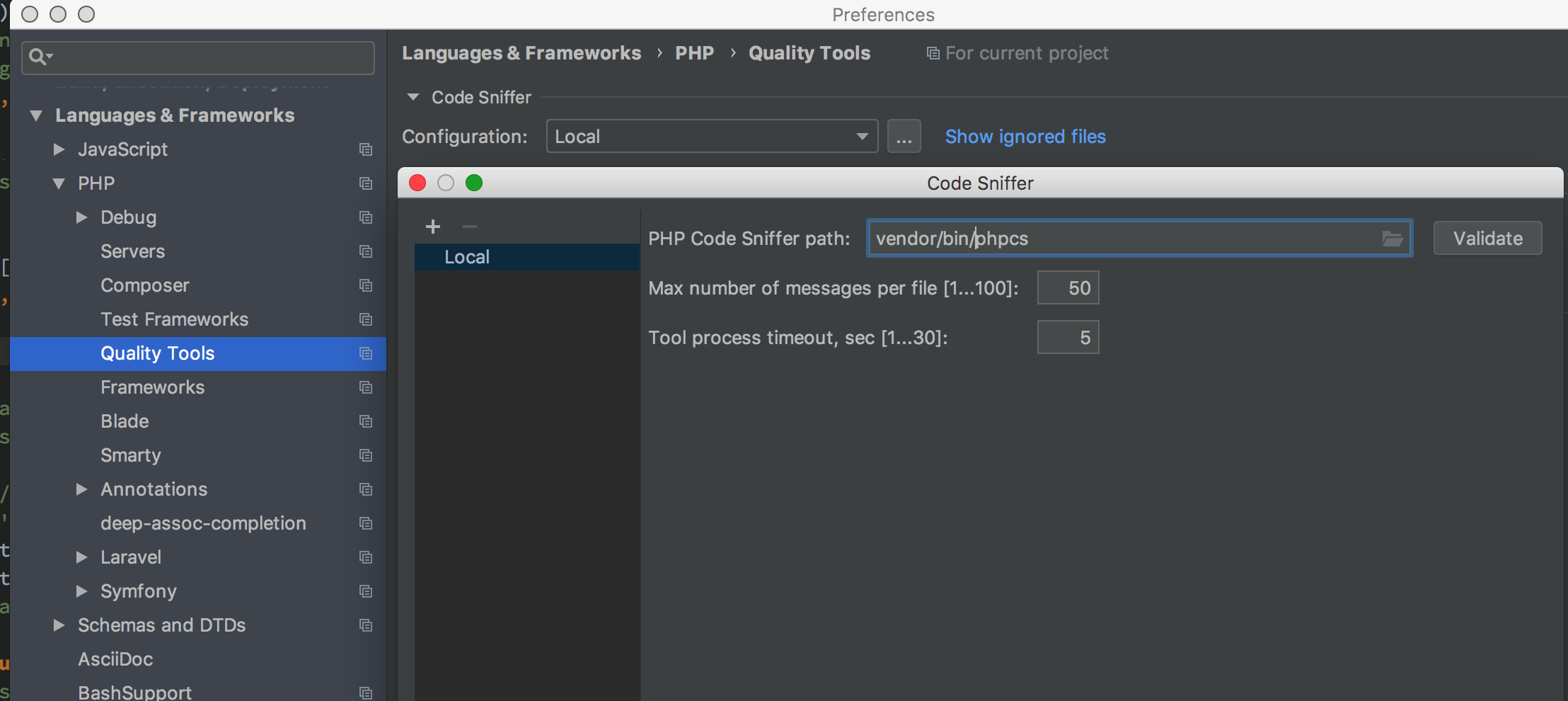Click the max messages per file field
This screenshot has width=1568, height=701.
[x=1068, y=287]
